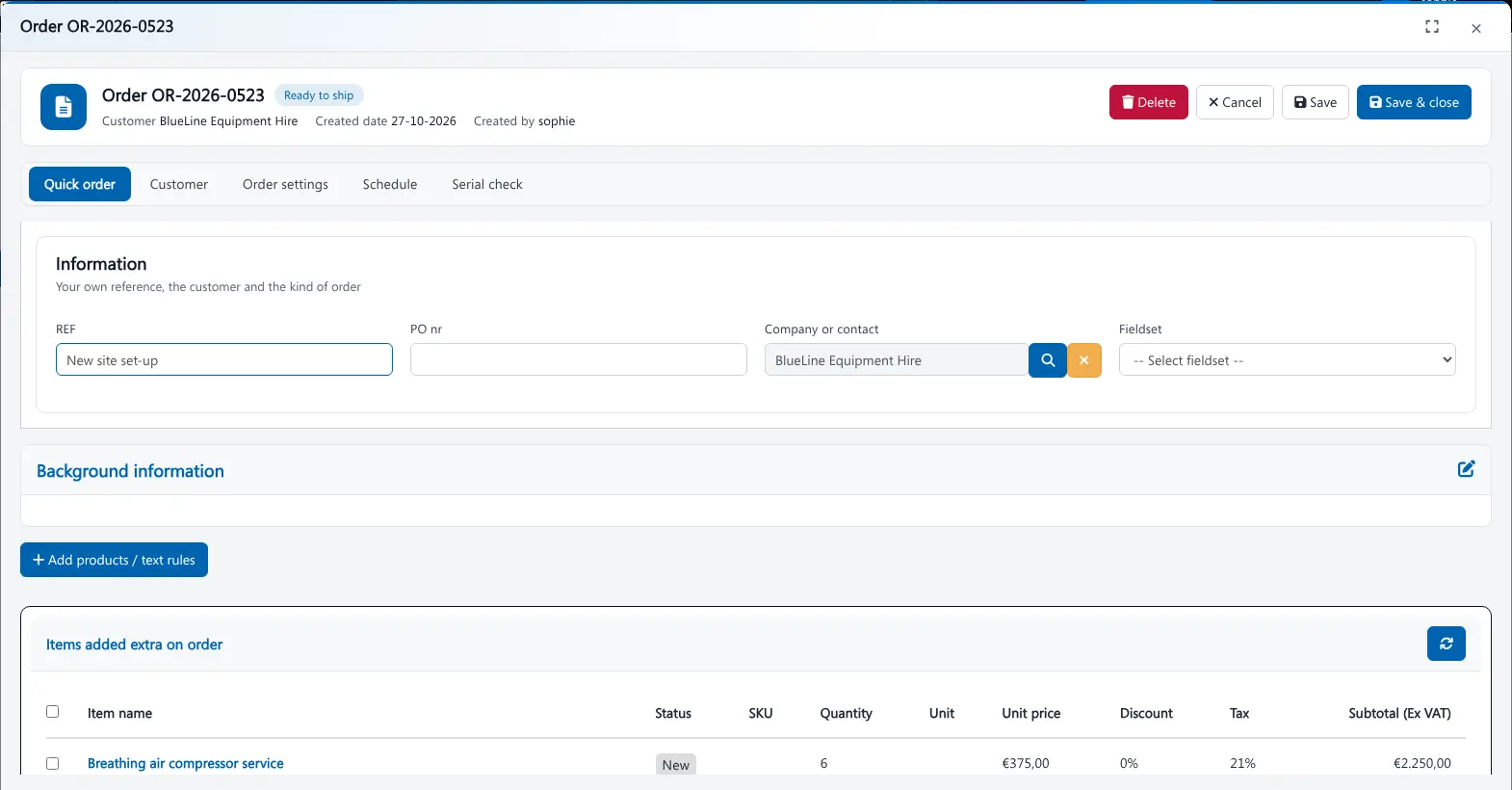Viewport: 1512px width, 790px height.
Task: Focus the REF input field
Action: [224, 360]
